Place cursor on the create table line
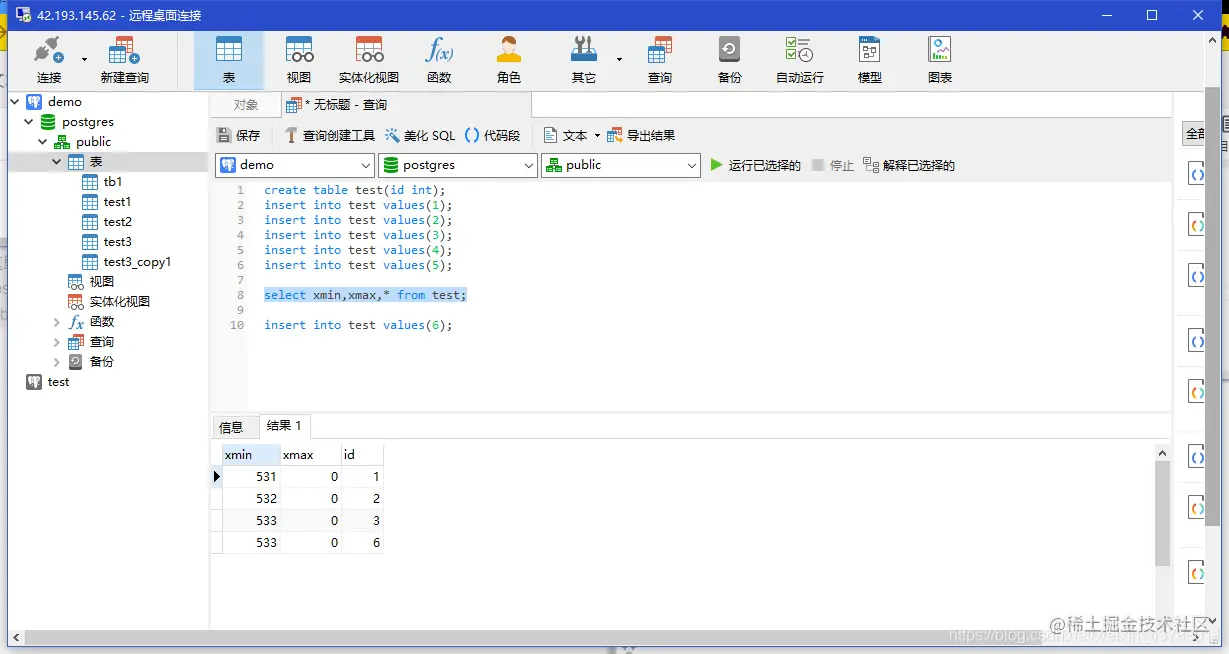The image size is (1229, 654). (x=355, y=190)
